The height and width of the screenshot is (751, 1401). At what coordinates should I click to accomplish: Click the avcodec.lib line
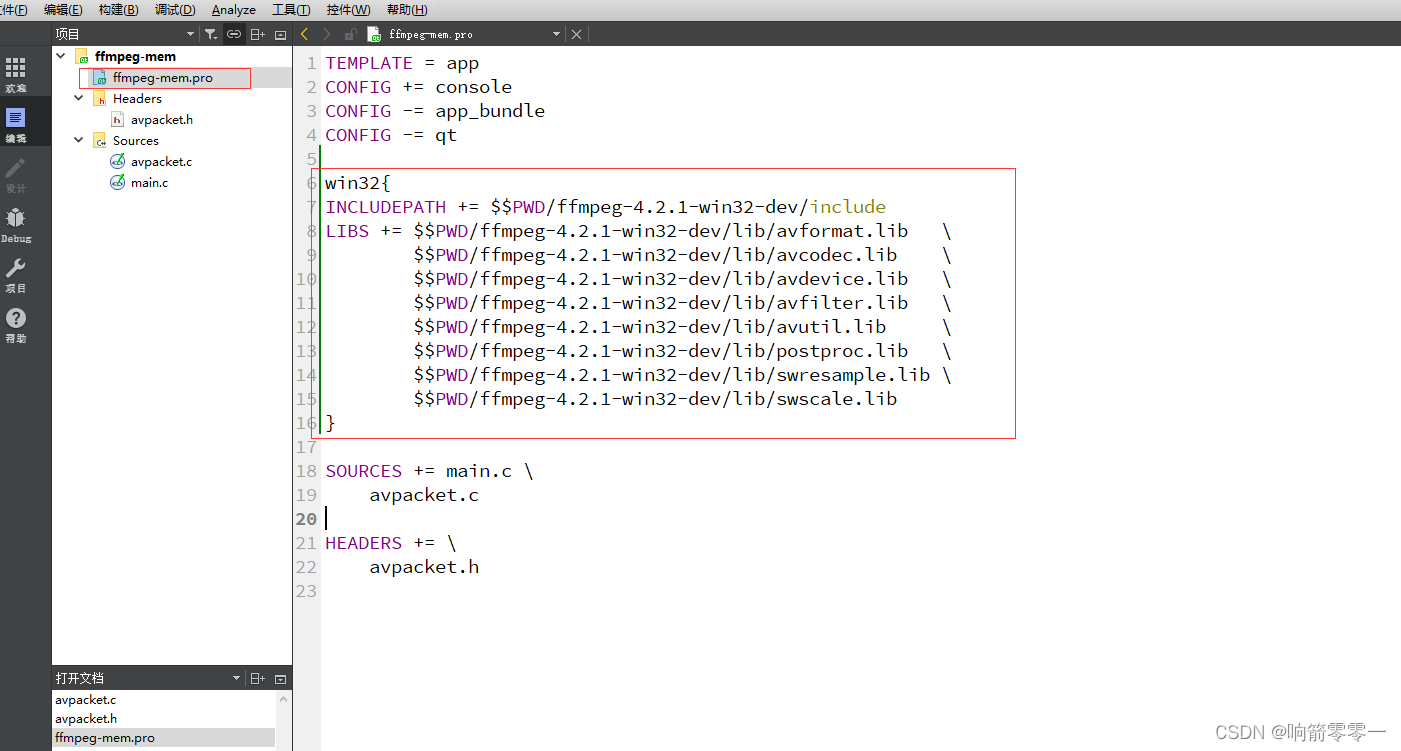682,255
